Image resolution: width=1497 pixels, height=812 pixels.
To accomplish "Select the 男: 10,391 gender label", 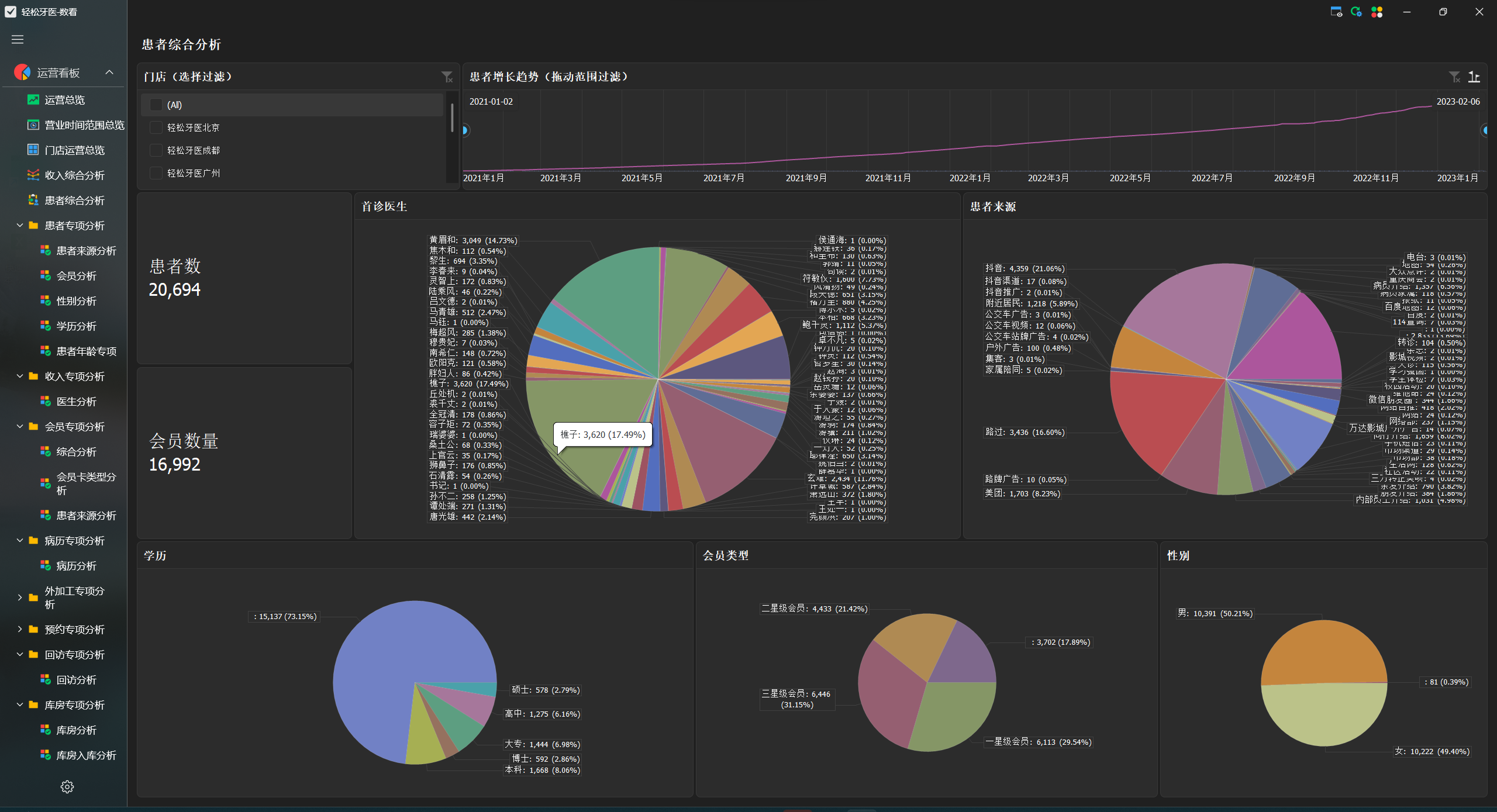I will pyautogui.click(x=1215, y=613).
